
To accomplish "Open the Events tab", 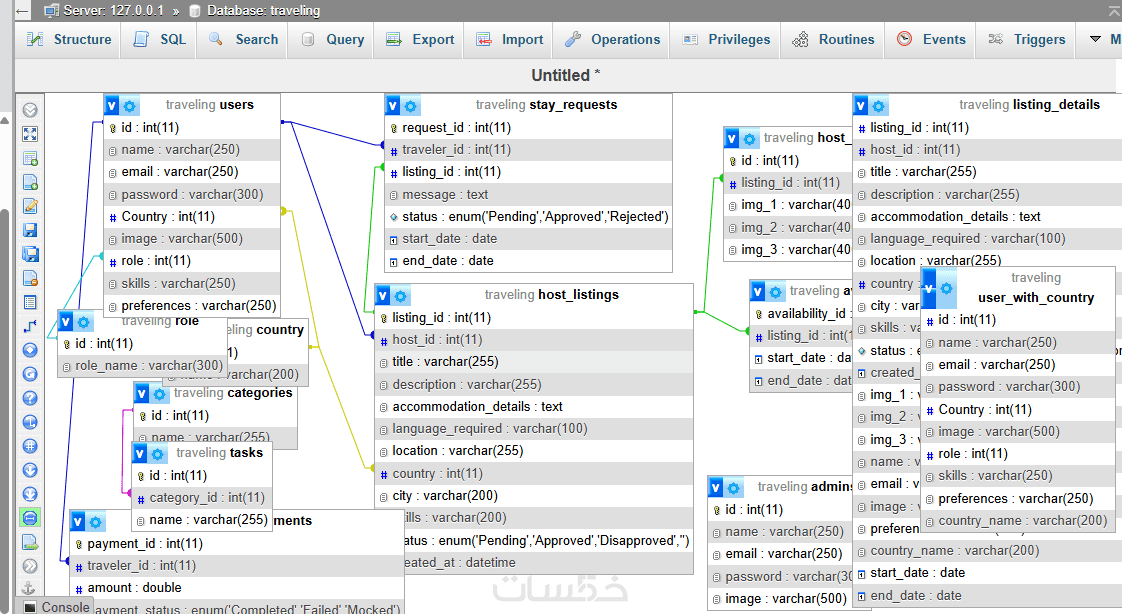I will [x=931, y=39].
